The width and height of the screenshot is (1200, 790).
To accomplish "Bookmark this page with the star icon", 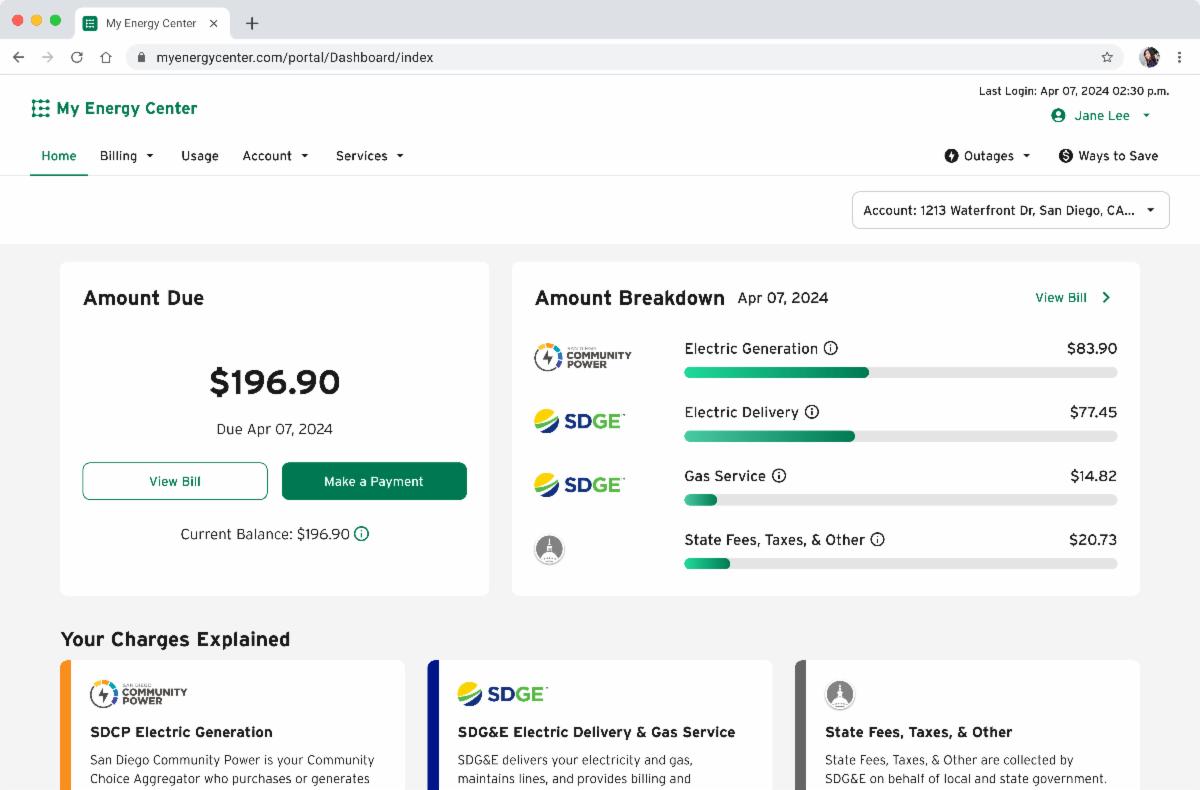I will click(1107, 57).
